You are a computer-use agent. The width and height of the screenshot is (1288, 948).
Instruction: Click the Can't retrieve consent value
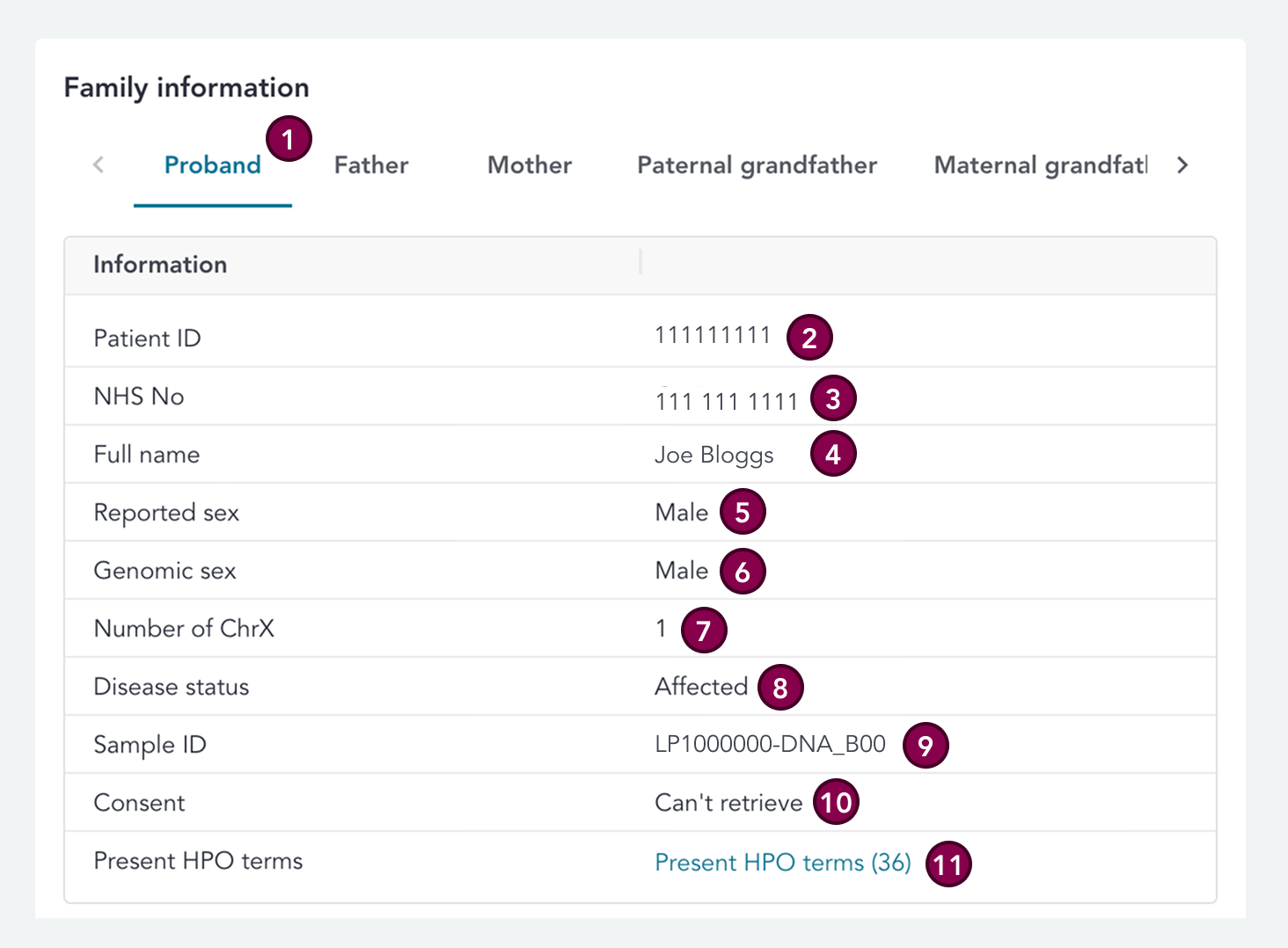pos(728,801)
